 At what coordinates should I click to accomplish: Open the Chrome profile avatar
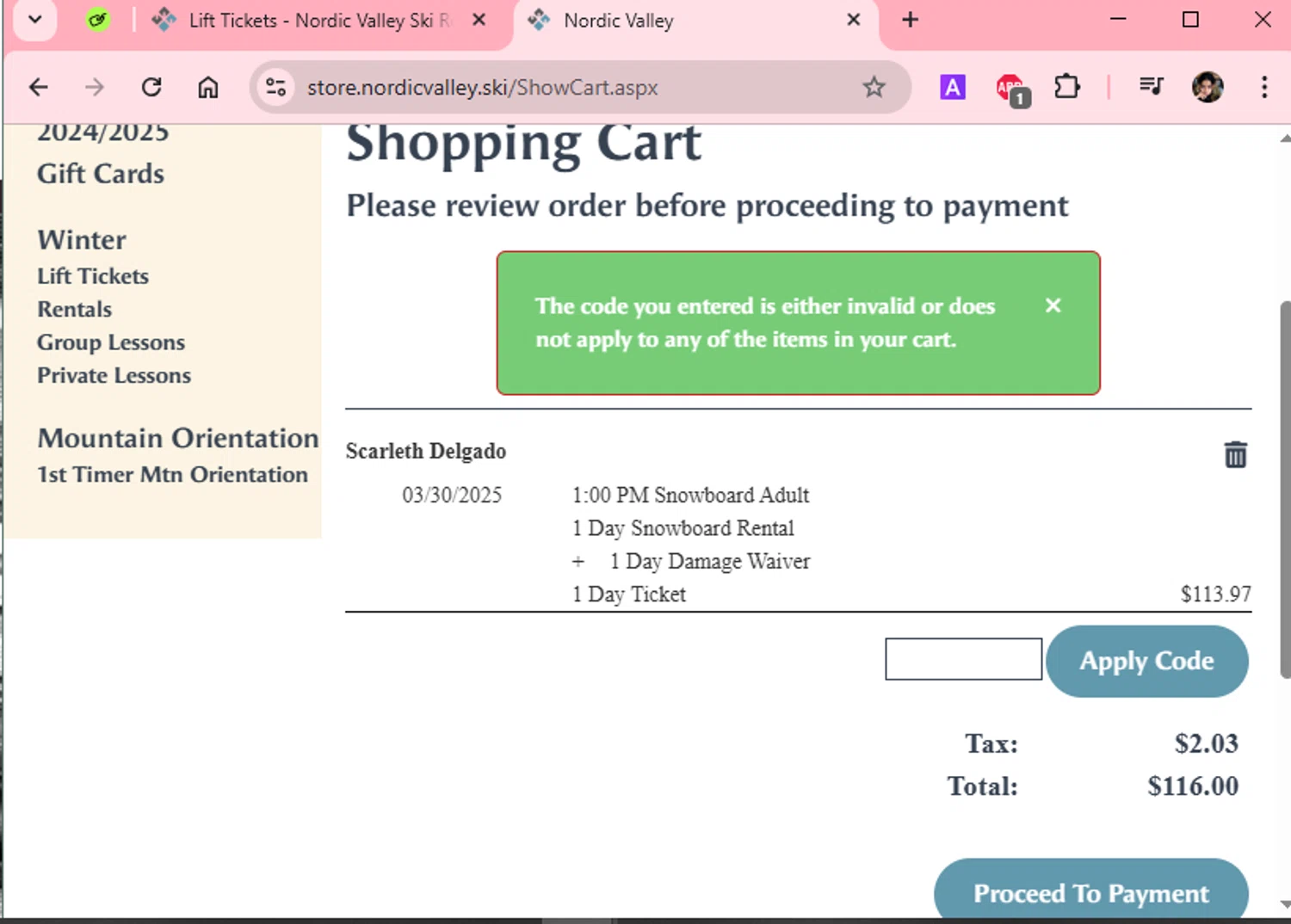click(1208, 87)
